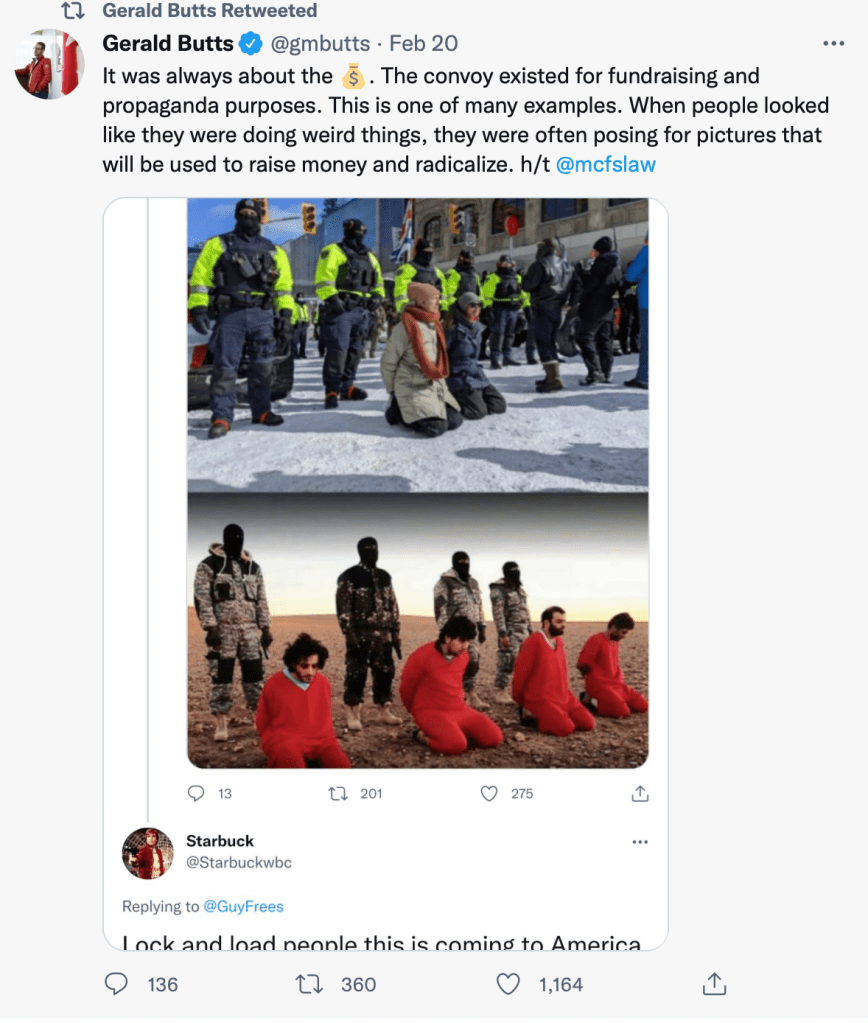This screenshot has height=1023, width=868.
Task: Retweet the Gerald Butts tweet with 360 retweets
Action: click(309, 984)
